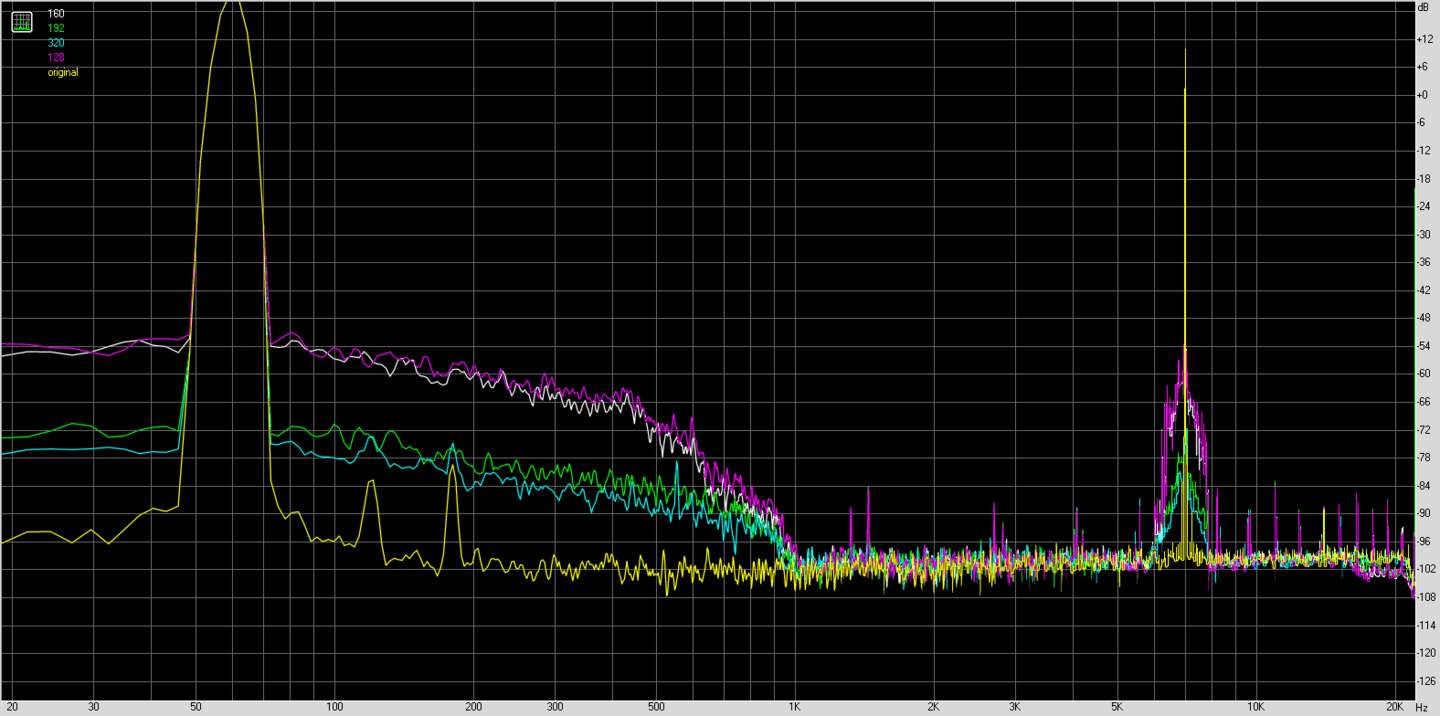Image resolution: width=1440 pixels, height=716 pixels.
Task: Click the "-6" level axis label
Action: tap(1421, 123)
